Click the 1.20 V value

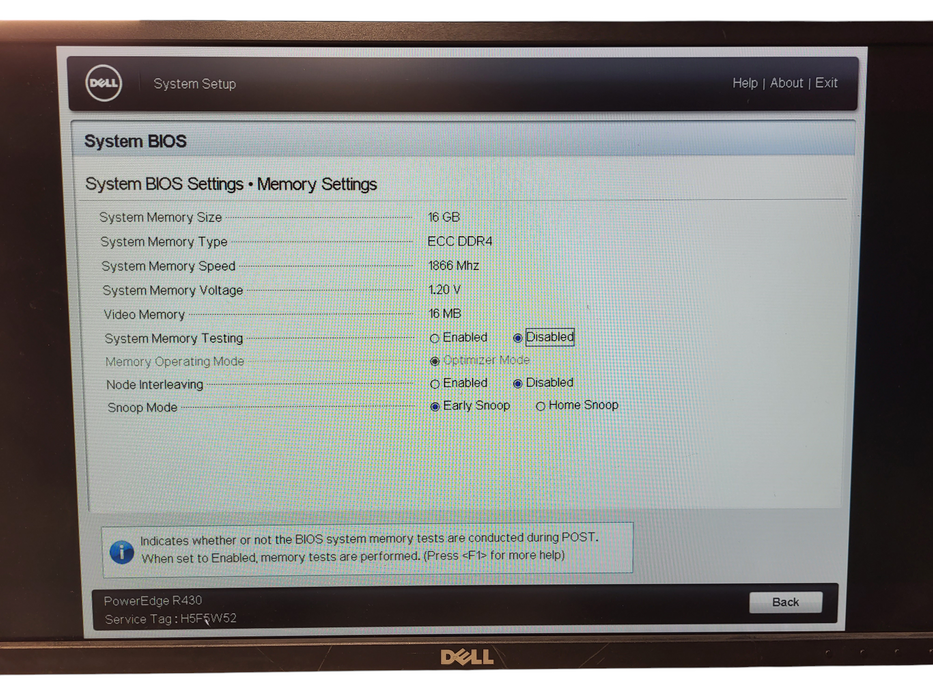coord(444,289)
